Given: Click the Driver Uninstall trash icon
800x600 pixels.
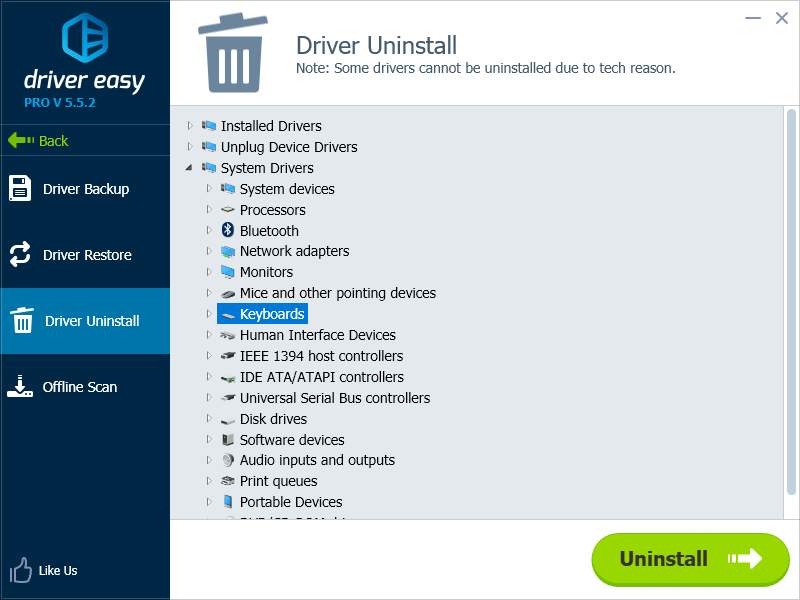Looking at the screenshot, I should pyautogui.click(x=23, y=320).
